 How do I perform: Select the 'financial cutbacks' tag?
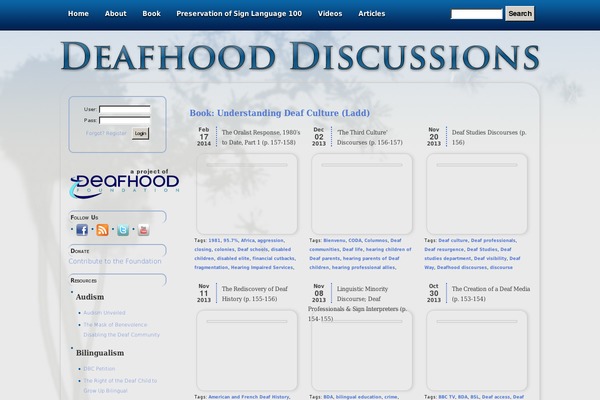pos(273,258)
